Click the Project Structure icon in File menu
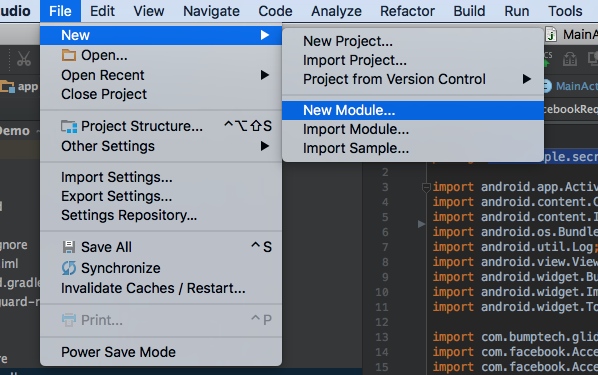The height and width of the screenshot is (375, 598). point(69,127)
